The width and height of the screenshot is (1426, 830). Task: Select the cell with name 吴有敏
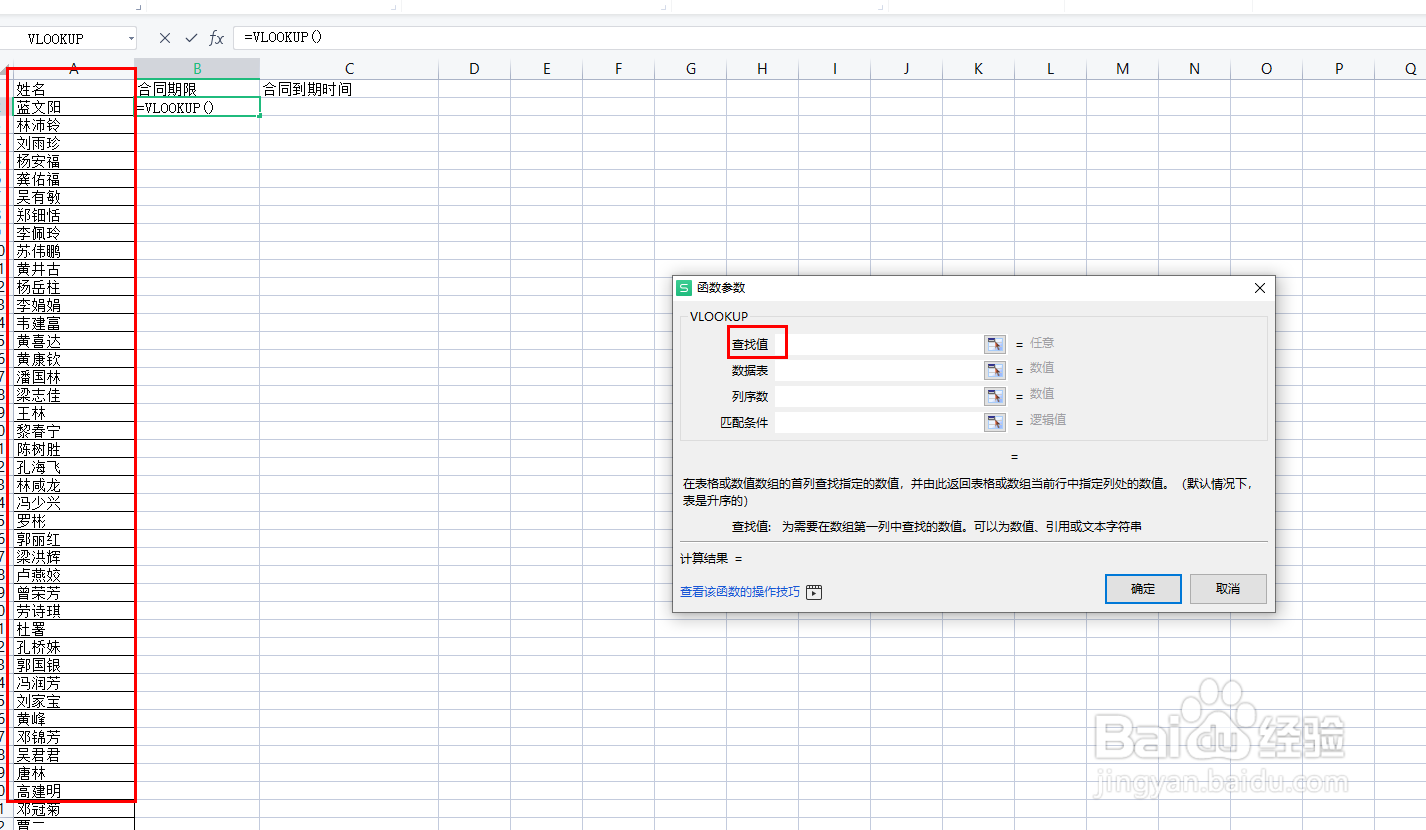[73, 197]
